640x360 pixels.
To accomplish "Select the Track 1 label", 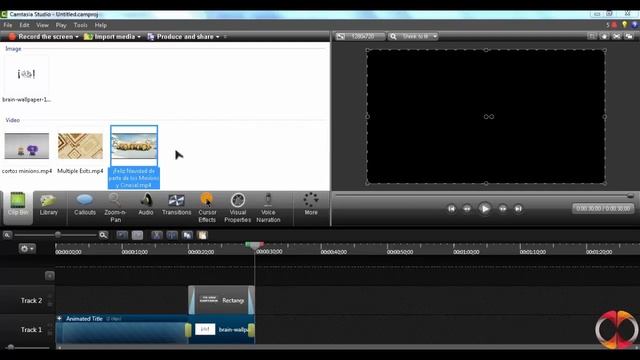I will [x=31, y=330].
